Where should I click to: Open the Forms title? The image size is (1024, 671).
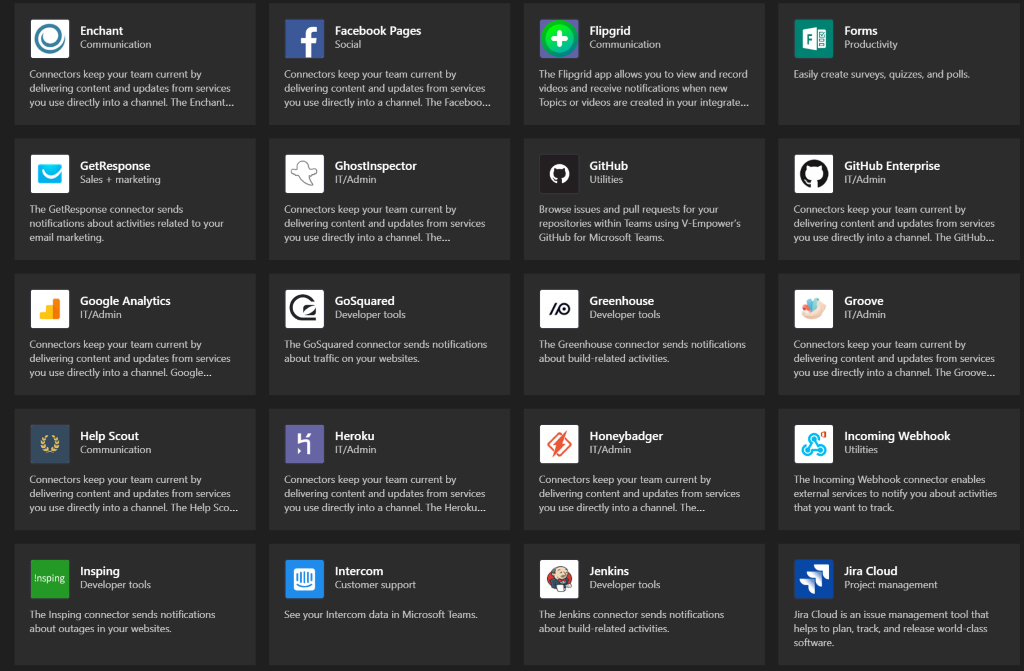(x=860, y=31)
